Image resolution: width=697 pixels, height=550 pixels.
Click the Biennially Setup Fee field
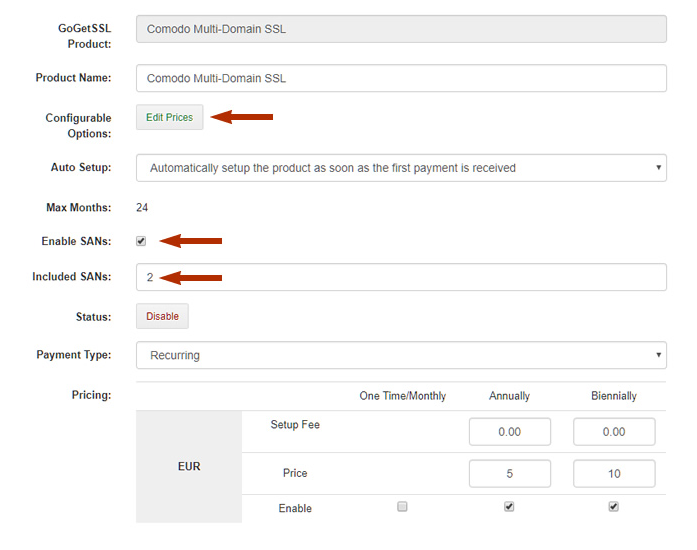(x=614, y=431)
